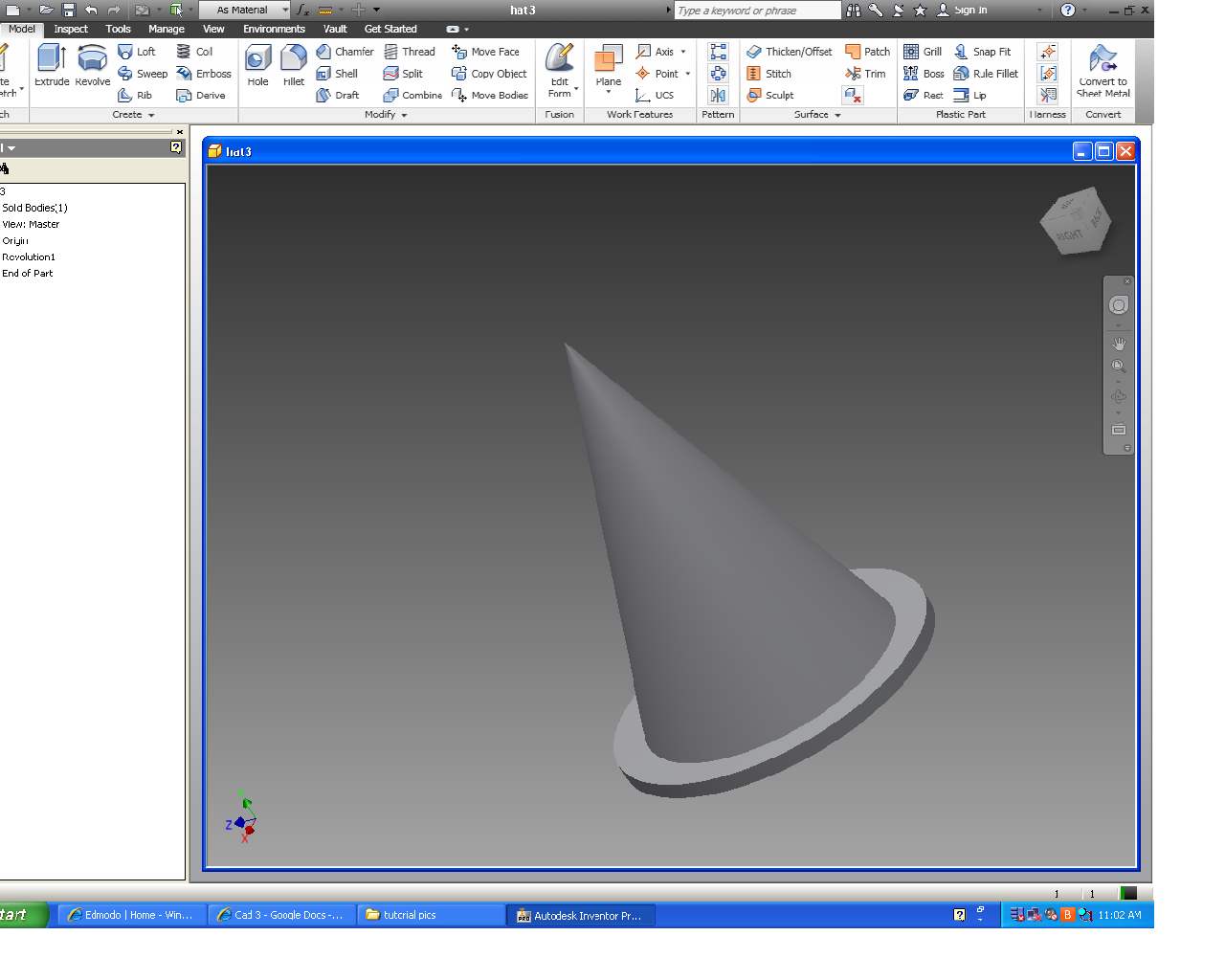
Task: Select the Stitch surface tool
Action: point(773,73)
